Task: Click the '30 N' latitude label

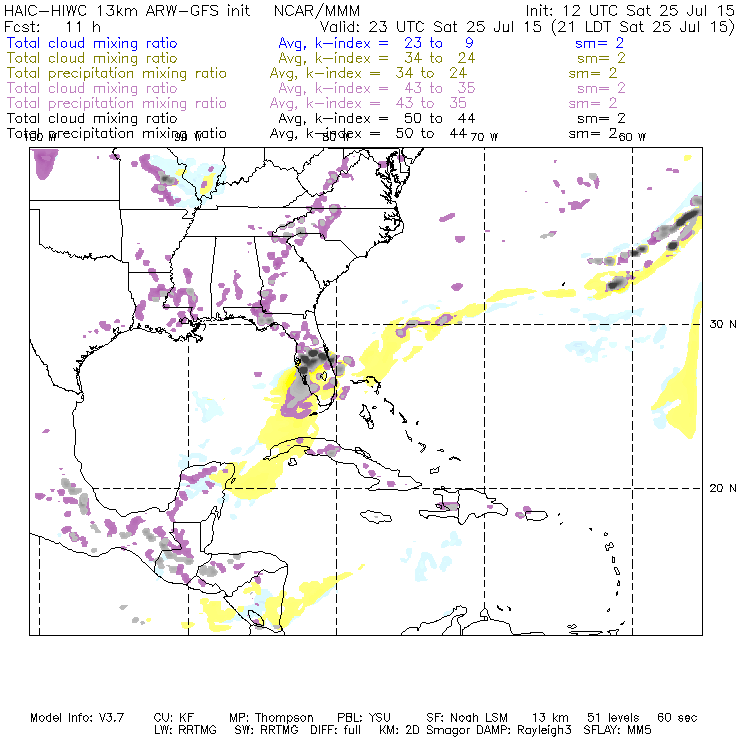Action: pyautogui.click(x=723, y=324)
